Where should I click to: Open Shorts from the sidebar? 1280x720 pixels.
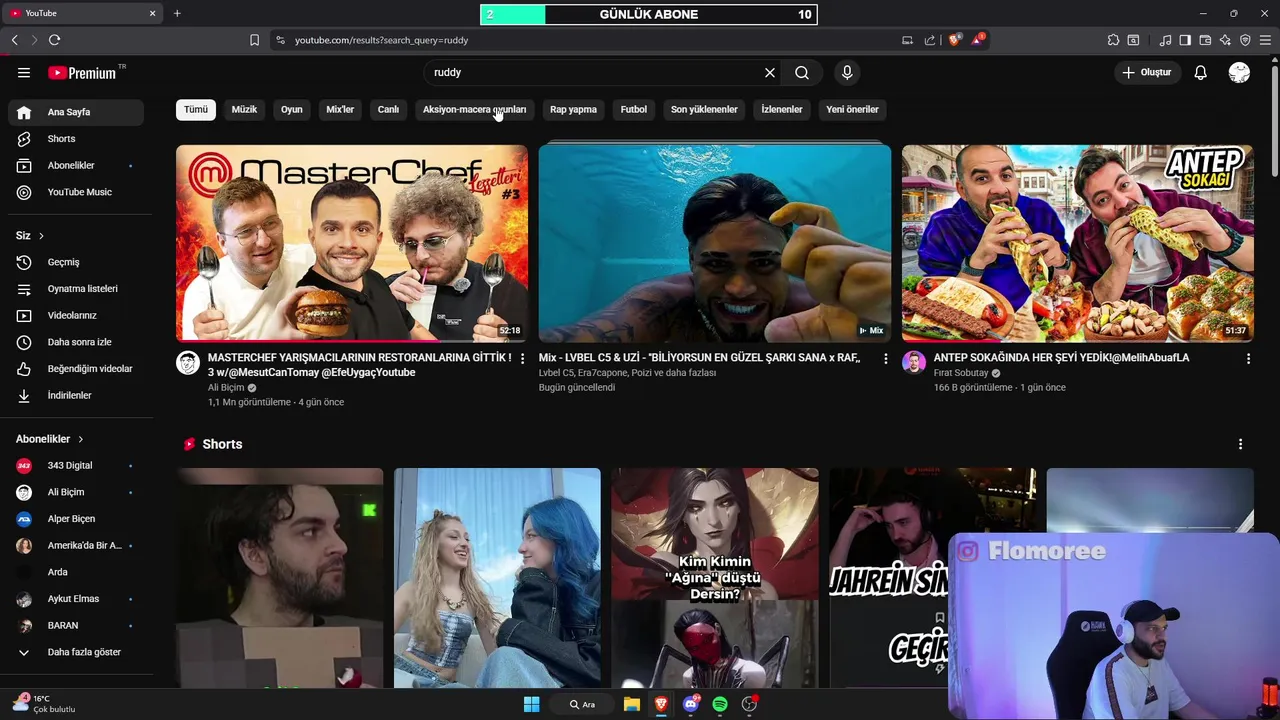(x=76, y=139)
